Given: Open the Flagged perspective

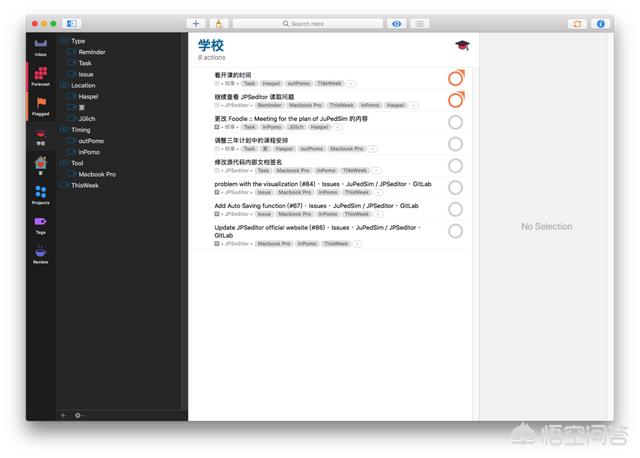Looking at the screenshot, I should click(x=40, y=106).
